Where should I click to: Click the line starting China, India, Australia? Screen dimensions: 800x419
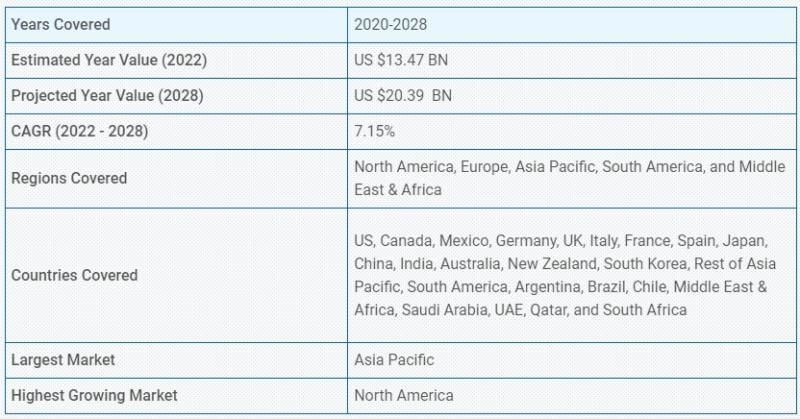point(565,264)
